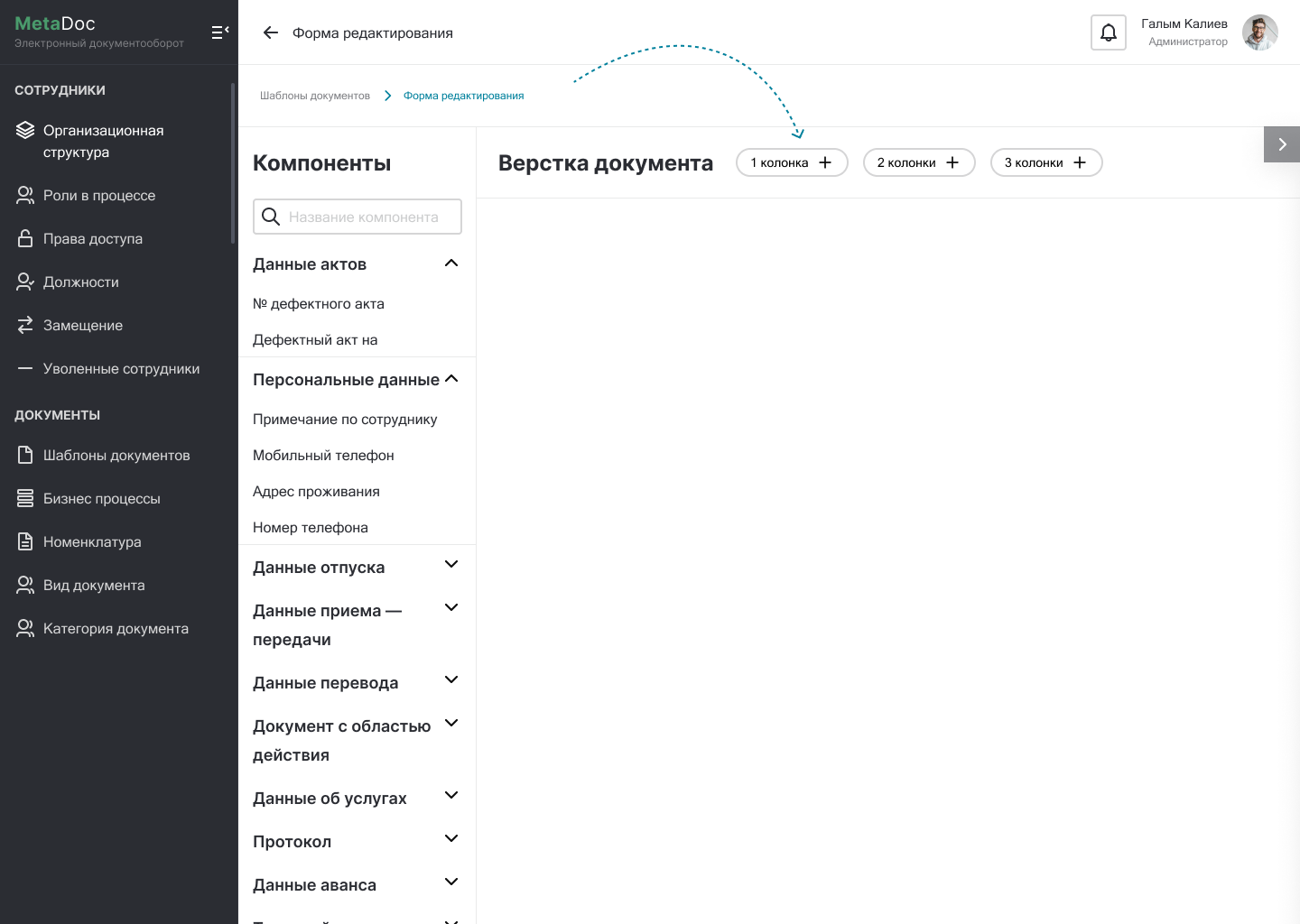The image size is (1300, 924).
Task: Open Шаблоны документов in the sidebar
Action: click(116, 456)
